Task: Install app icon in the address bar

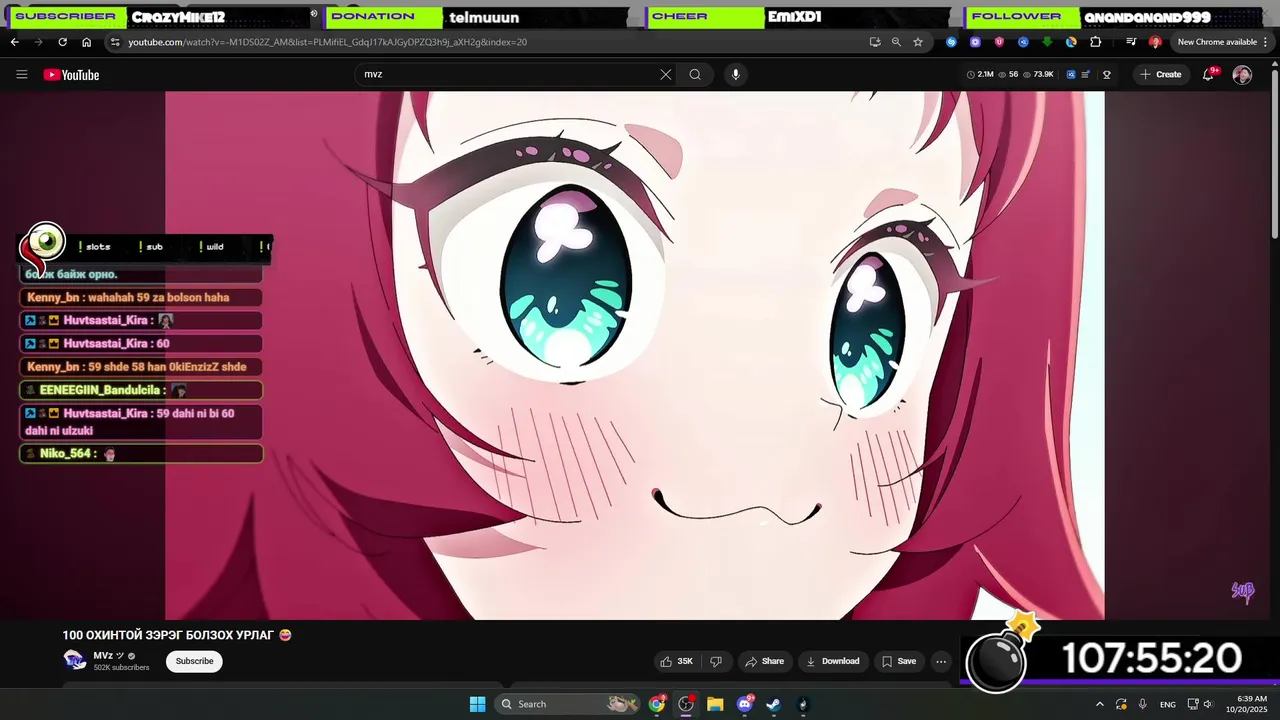Action: 875,42
